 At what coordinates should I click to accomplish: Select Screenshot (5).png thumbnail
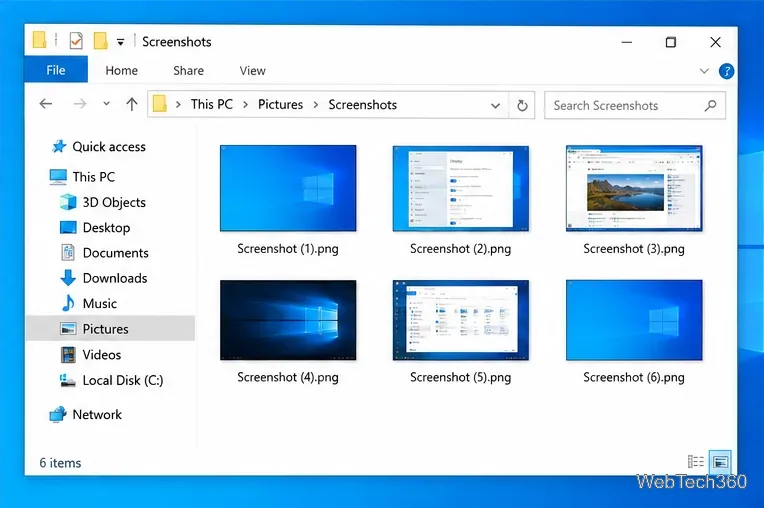click(460, 320)
